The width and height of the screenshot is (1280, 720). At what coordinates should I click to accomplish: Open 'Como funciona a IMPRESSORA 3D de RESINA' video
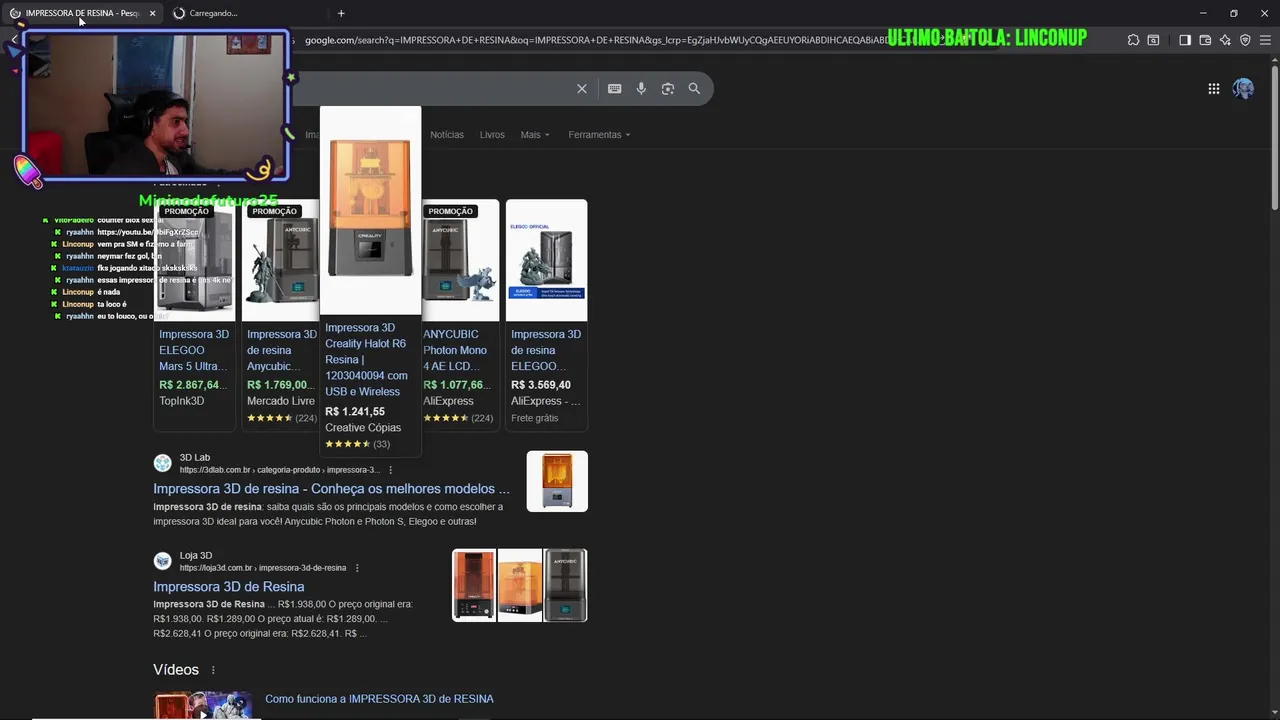point(379,699)
